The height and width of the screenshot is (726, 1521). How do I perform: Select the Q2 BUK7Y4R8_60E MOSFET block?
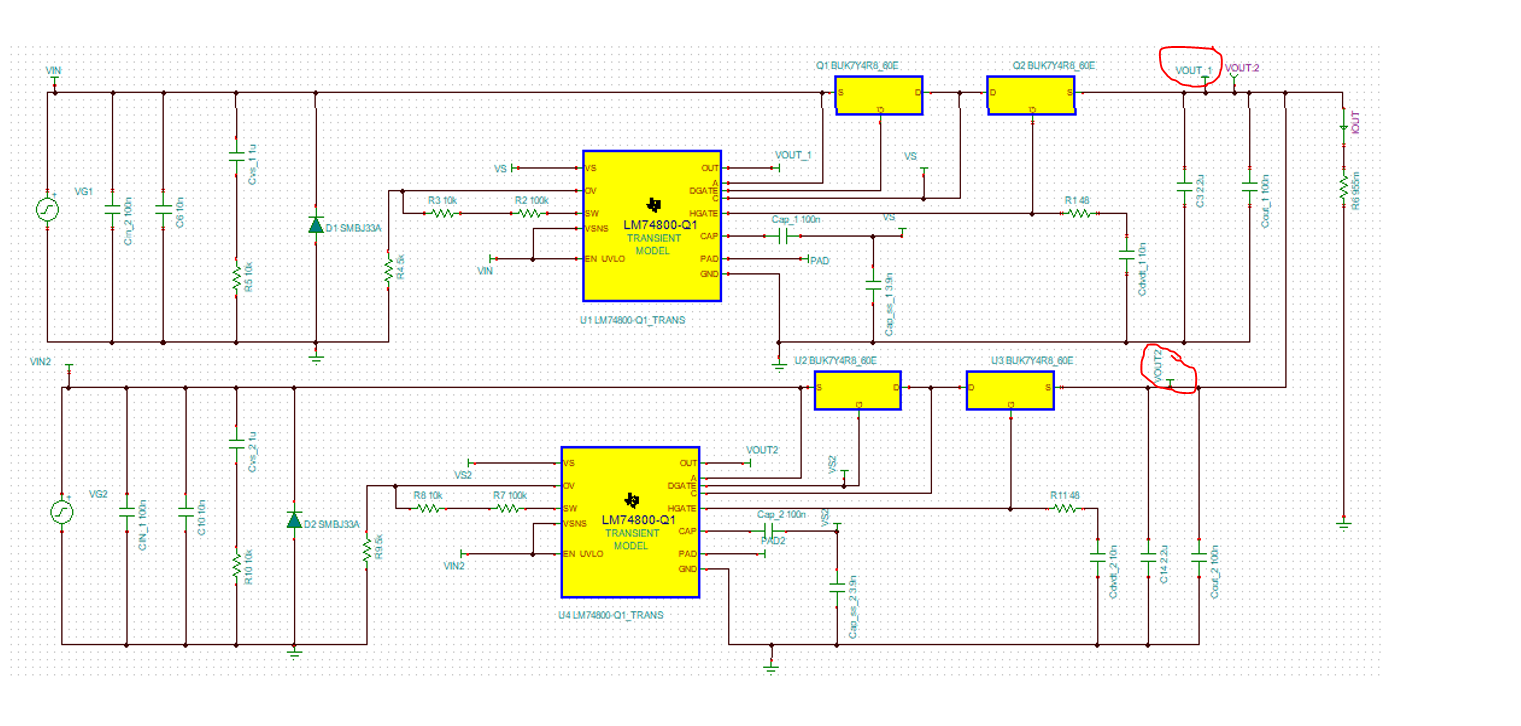pos(1031,96)
